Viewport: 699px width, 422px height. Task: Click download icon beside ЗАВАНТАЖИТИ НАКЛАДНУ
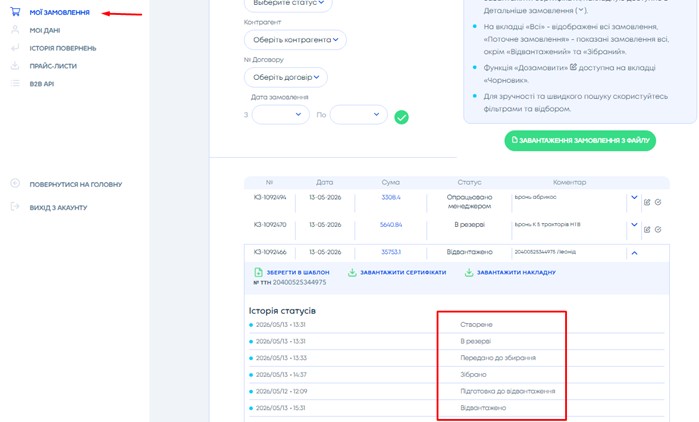click(x=469, y=272)
